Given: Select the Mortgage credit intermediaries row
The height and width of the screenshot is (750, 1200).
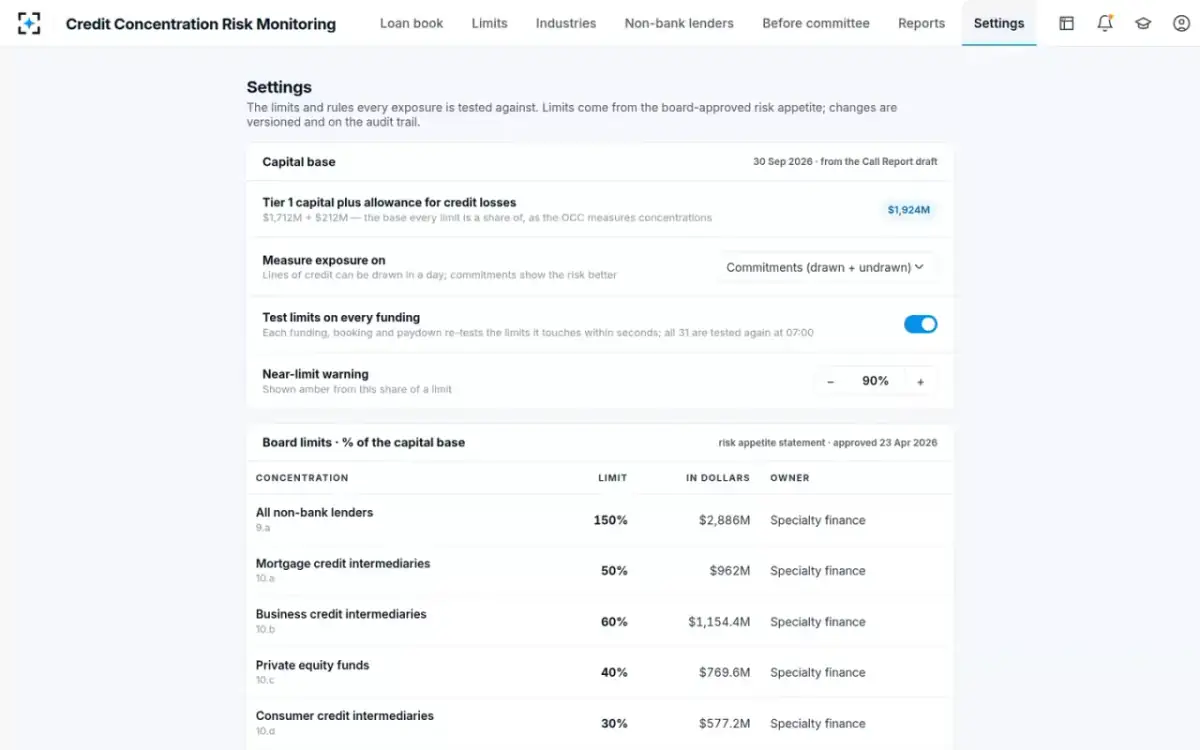Looking at the screenshot, I should (600, 571).
